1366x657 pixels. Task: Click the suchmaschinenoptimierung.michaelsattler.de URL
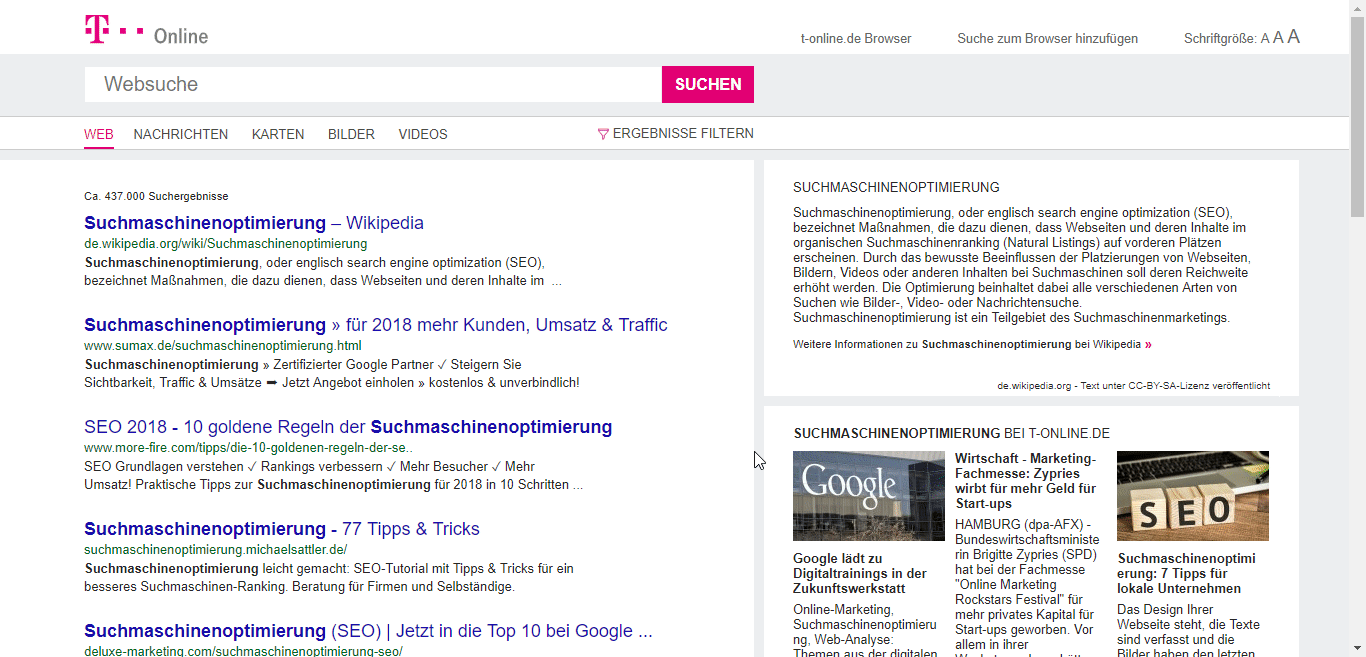(216, 549)
